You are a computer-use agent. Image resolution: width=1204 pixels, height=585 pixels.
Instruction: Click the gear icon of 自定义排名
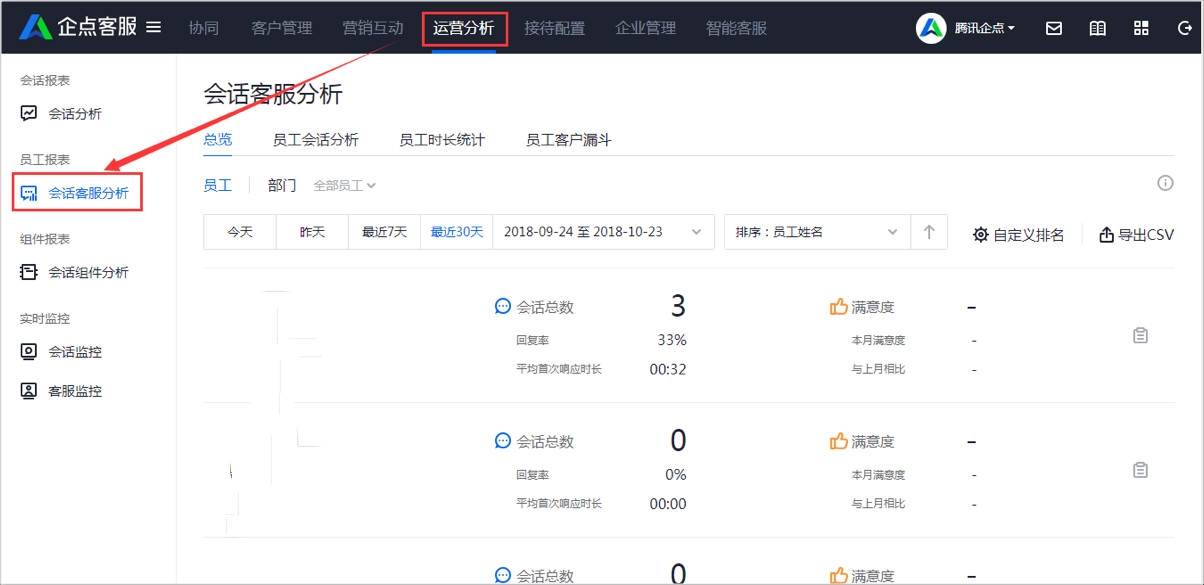click(981, 235)
